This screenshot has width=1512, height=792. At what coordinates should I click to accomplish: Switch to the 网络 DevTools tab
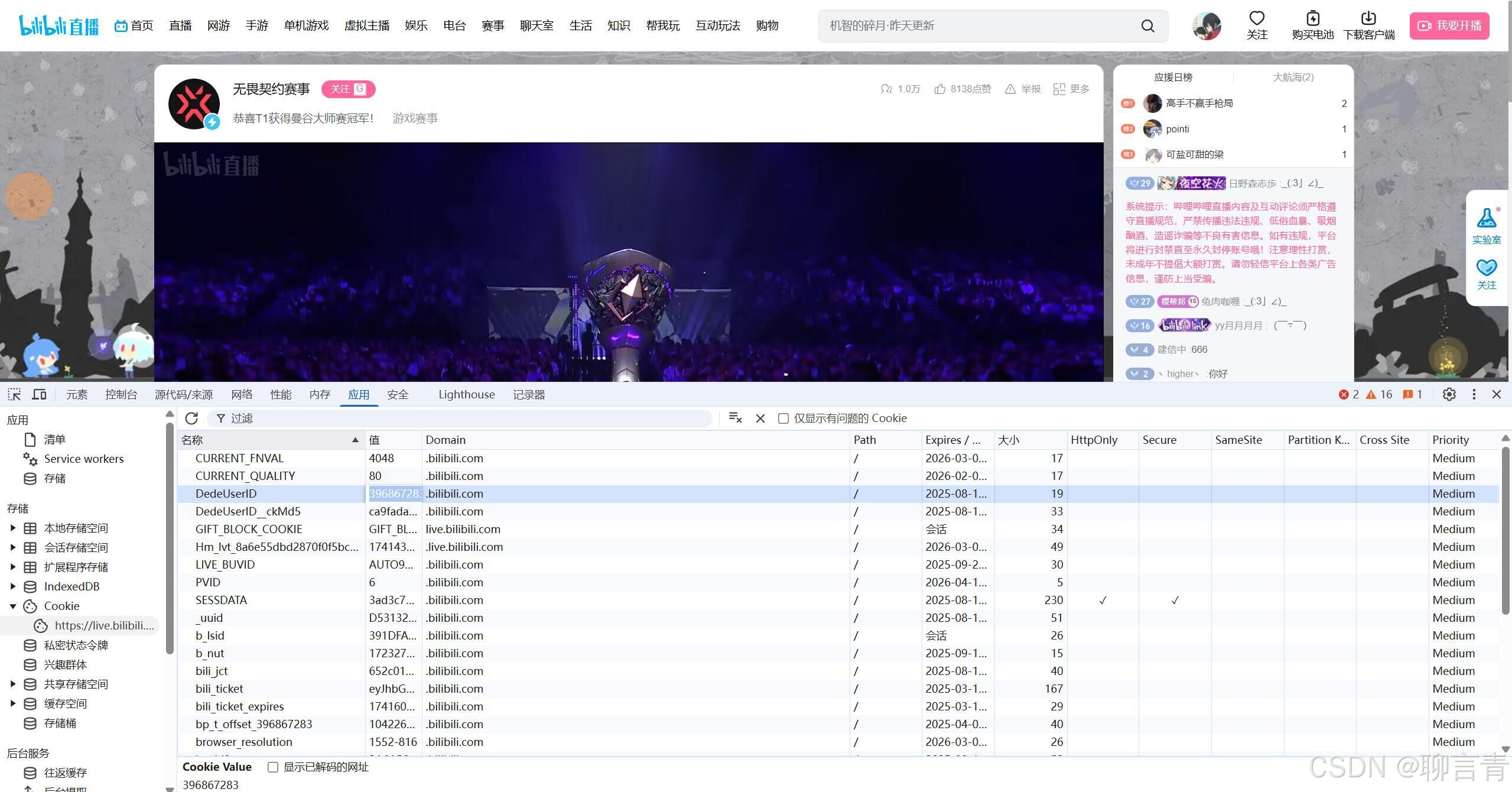click(242, 394)
